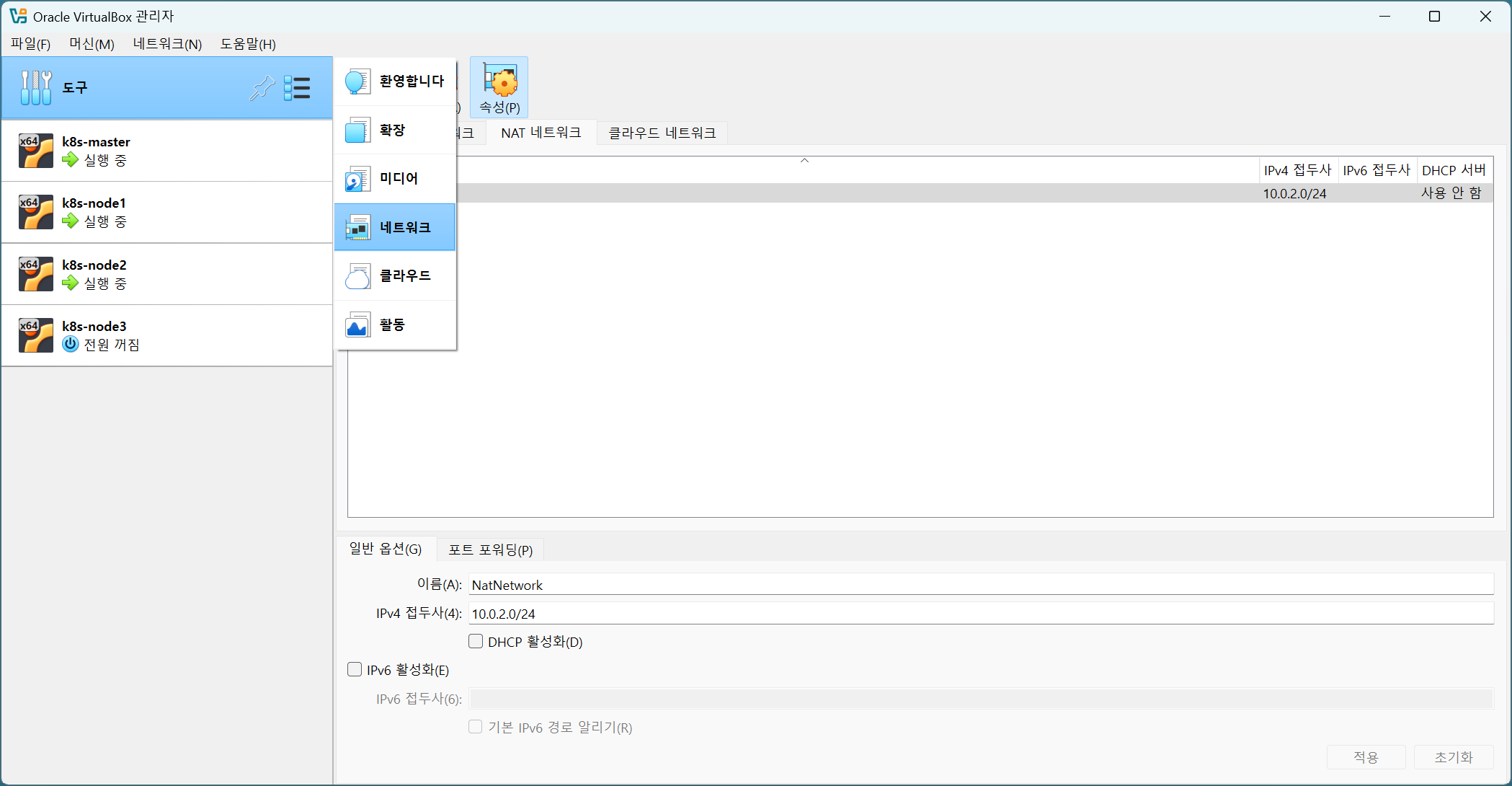
Task: Select k8s-node1 name in VM list
Action: click(x=94, y=203)
